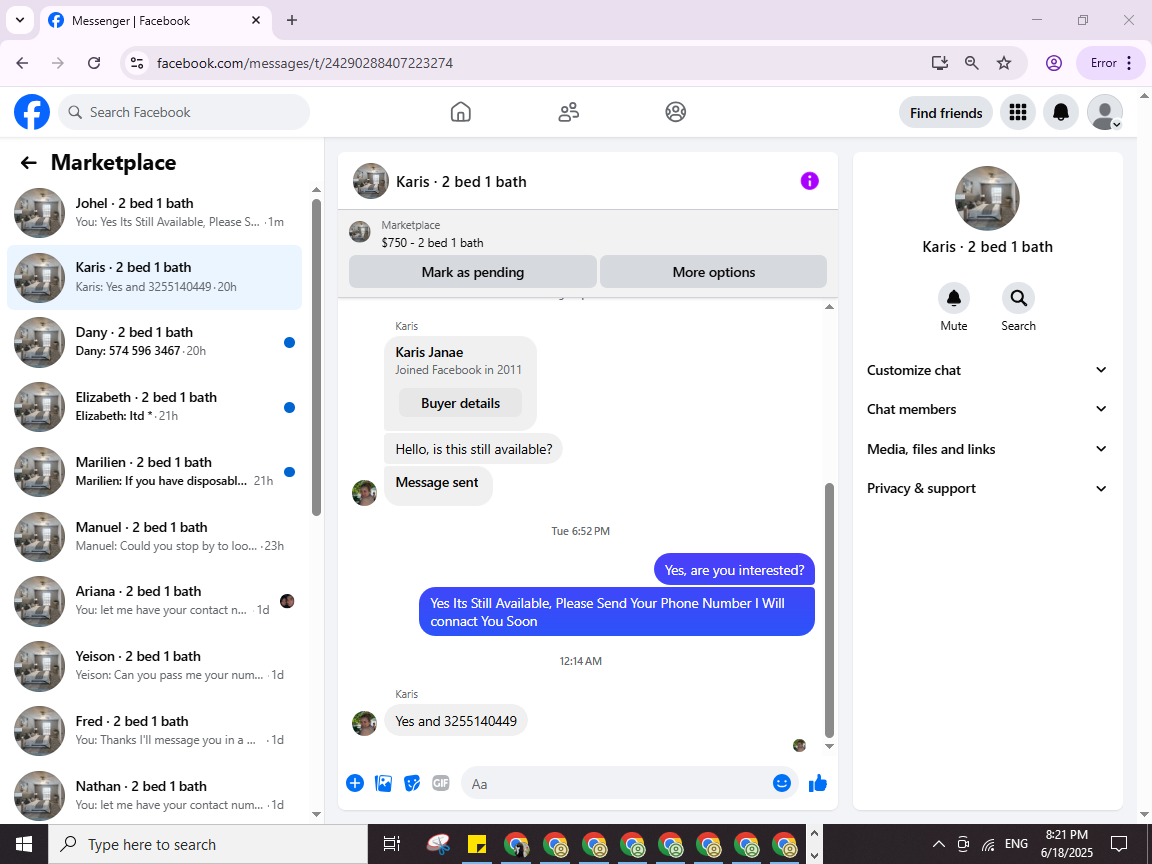
Task: Expand Customize chat section
Action: (987, 370)
